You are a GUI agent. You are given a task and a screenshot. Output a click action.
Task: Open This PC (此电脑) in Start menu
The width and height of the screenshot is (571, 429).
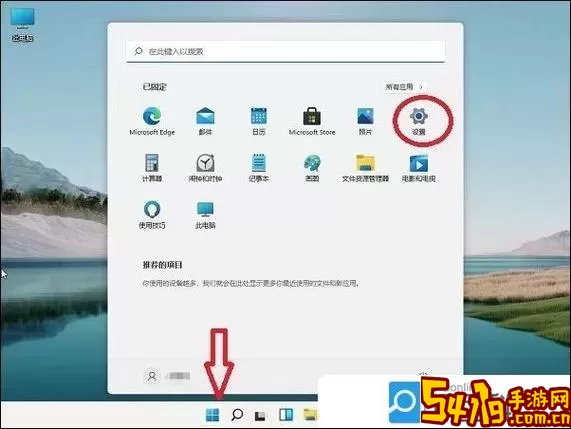point(205,215)
